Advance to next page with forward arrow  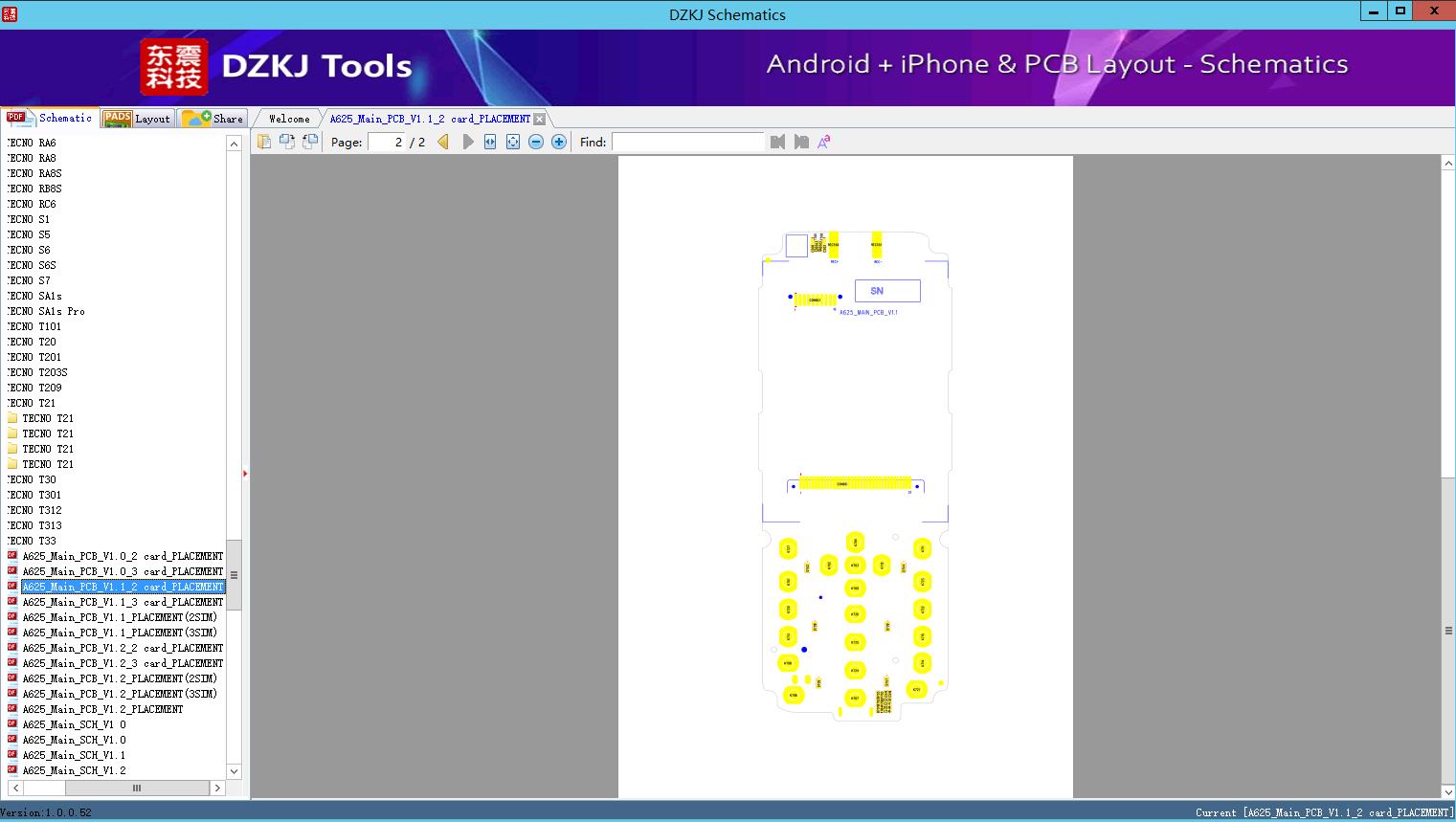click(x=467, y=141)
